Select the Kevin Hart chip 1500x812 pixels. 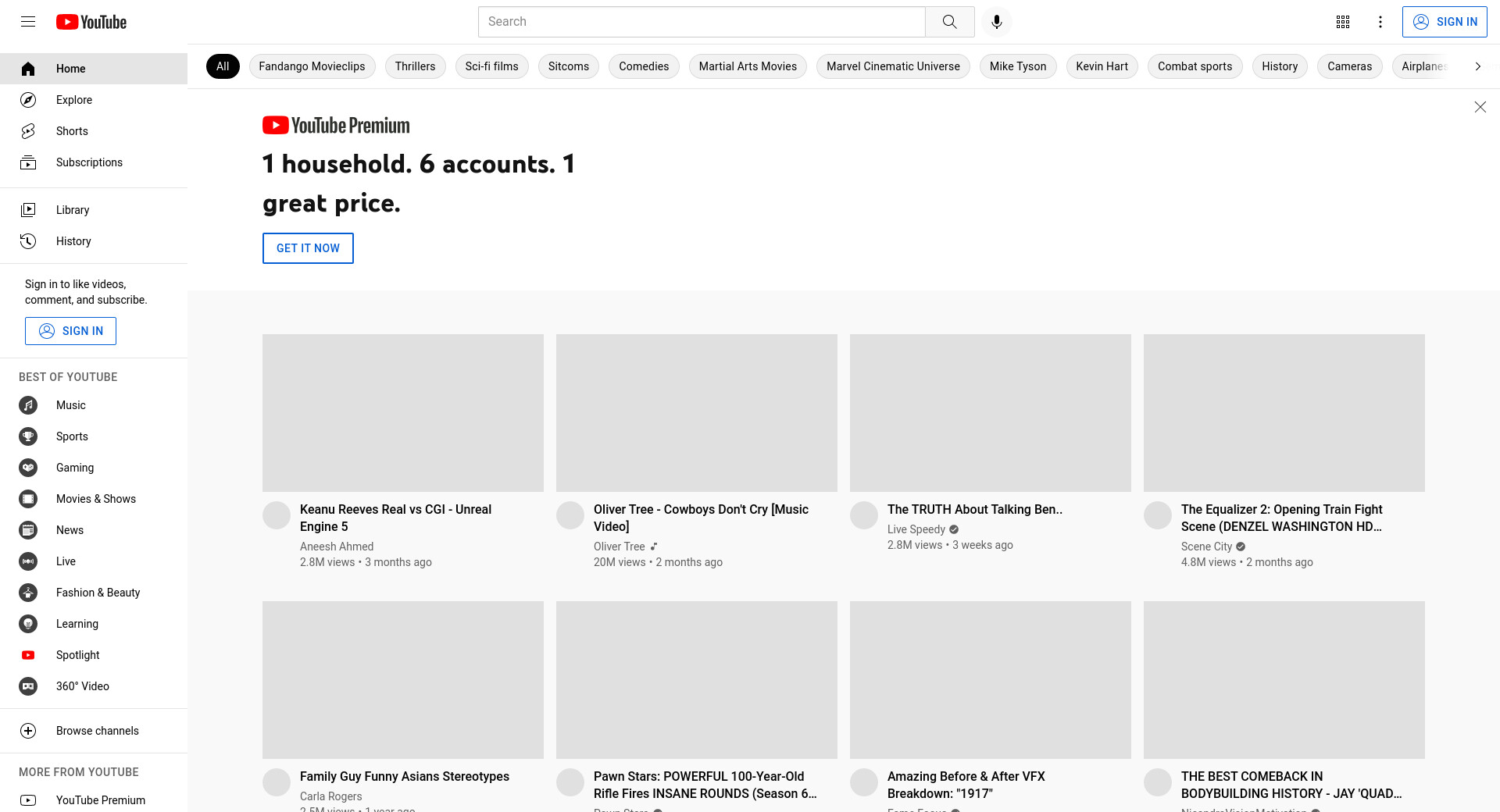pos(1102,66)
